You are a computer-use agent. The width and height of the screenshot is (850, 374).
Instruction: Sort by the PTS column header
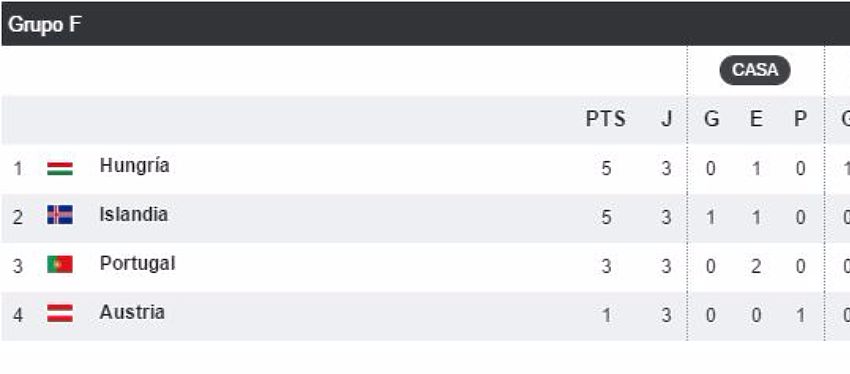[x=606, y=119]
